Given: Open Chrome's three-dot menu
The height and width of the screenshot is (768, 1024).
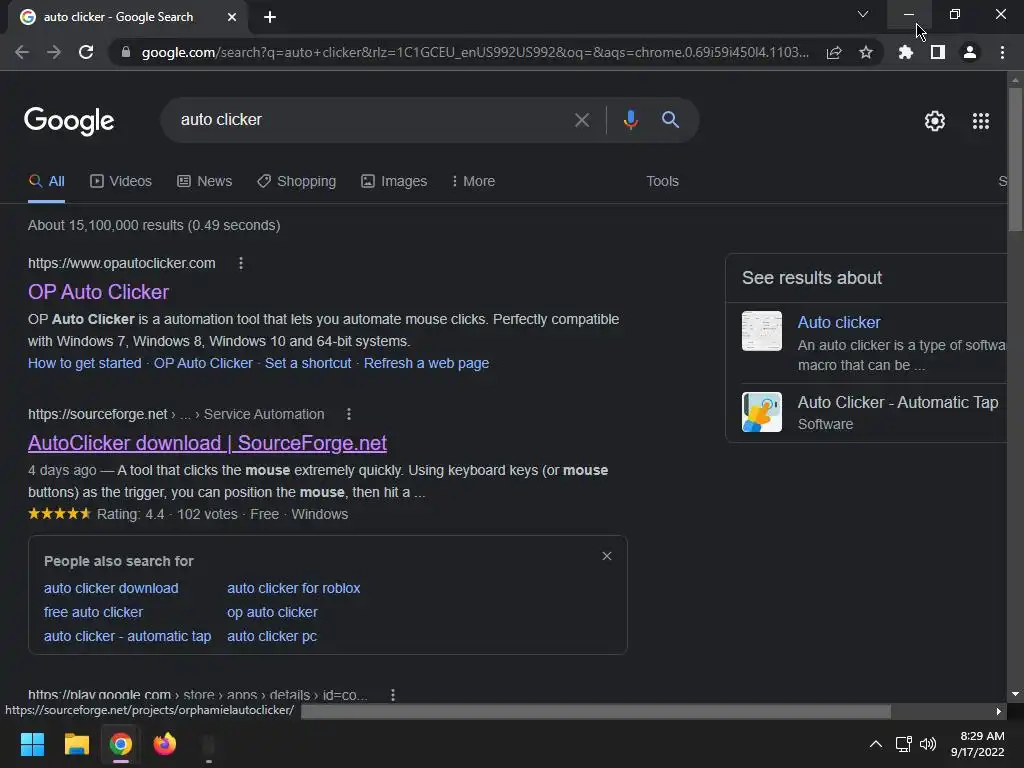Looking at the screenshot, I should click(1002, 52).
